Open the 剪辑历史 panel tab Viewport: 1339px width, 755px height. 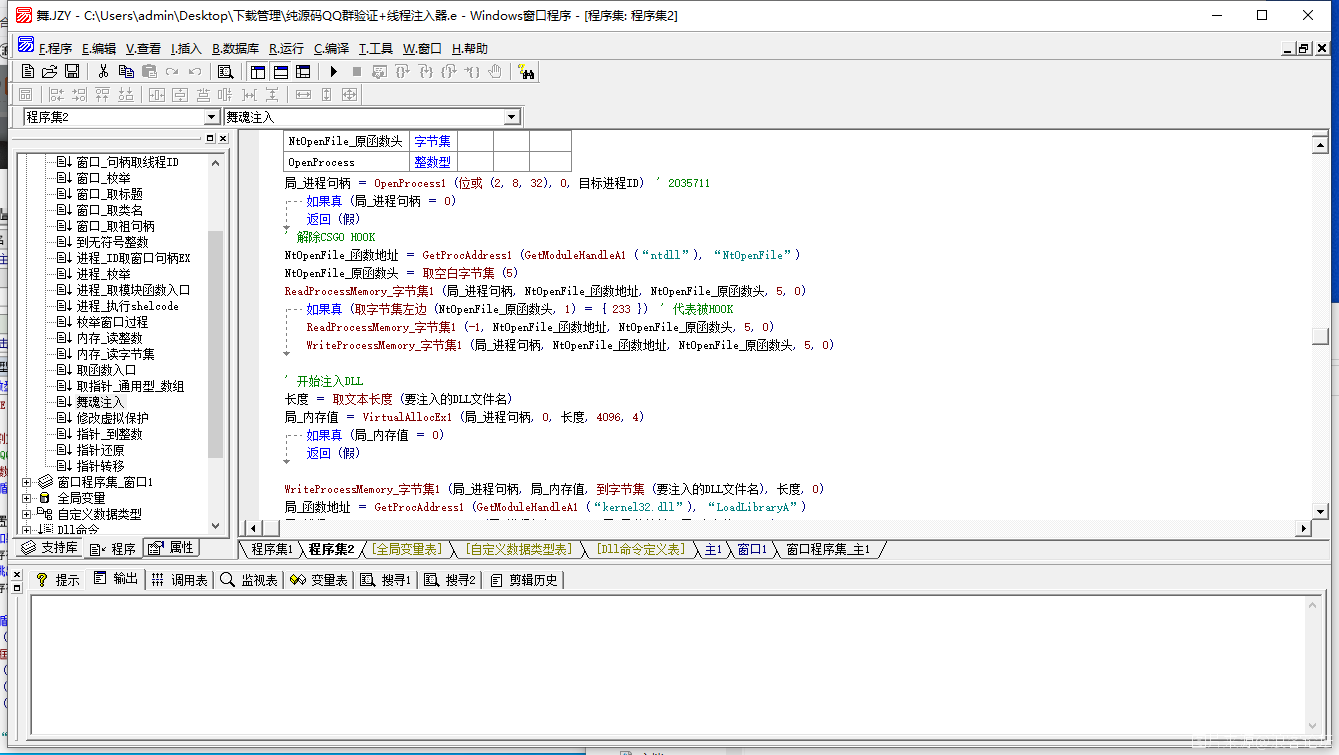tap(525, 579)
